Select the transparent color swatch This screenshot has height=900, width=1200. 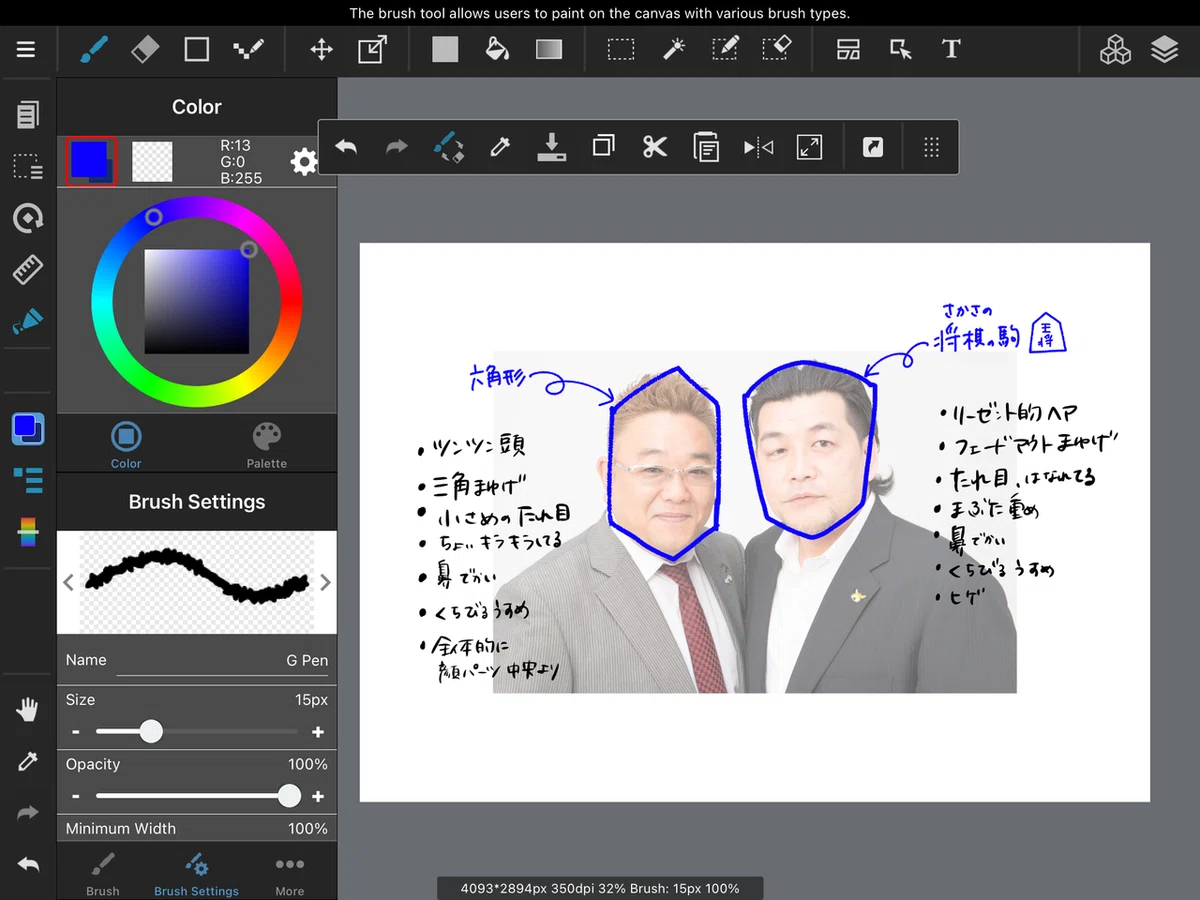tap(152, 161)
